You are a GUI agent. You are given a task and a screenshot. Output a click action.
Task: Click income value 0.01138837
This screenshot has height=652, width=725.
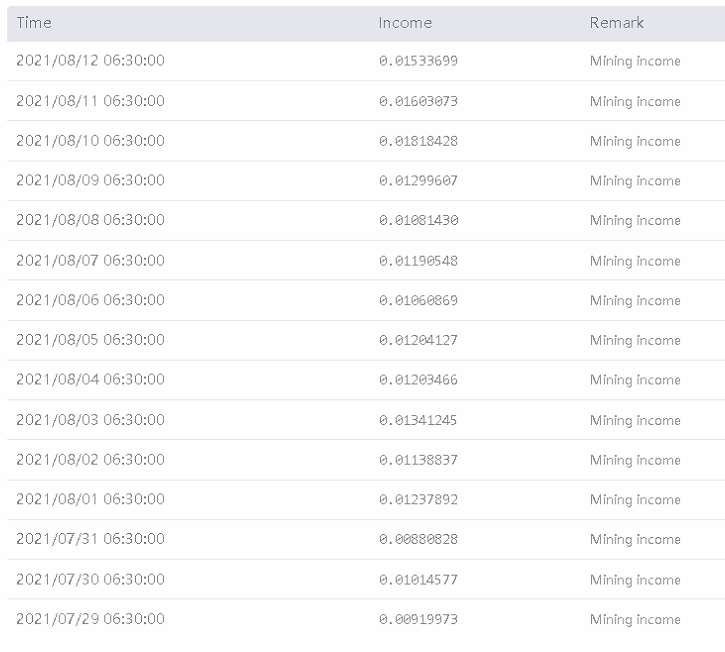(418, 460)
